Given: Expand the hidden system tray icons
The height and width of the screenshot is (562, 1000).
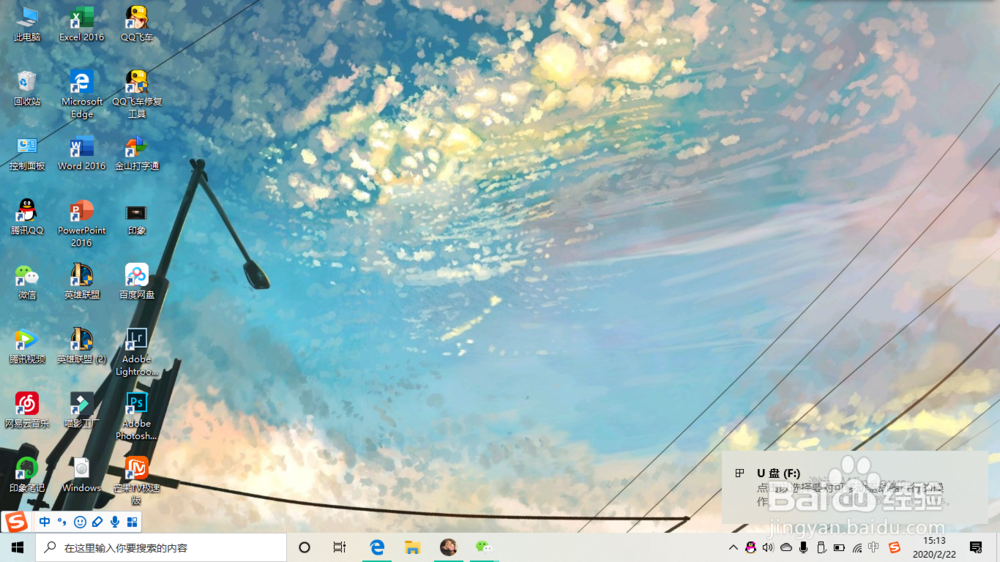Looking at the screenshot, I should (733, 547).
